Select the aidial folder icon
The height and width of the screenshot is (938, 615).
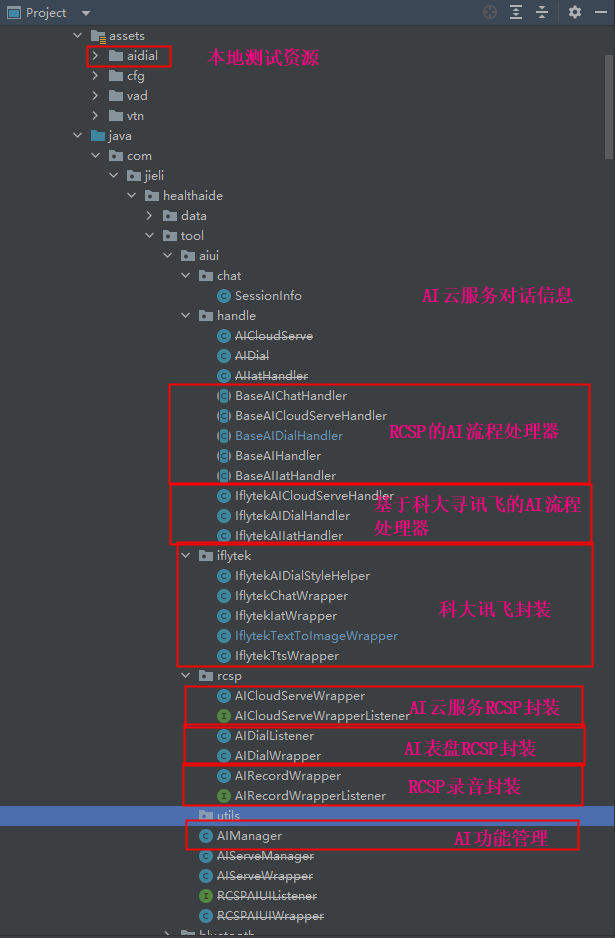[x=116, y=56]
